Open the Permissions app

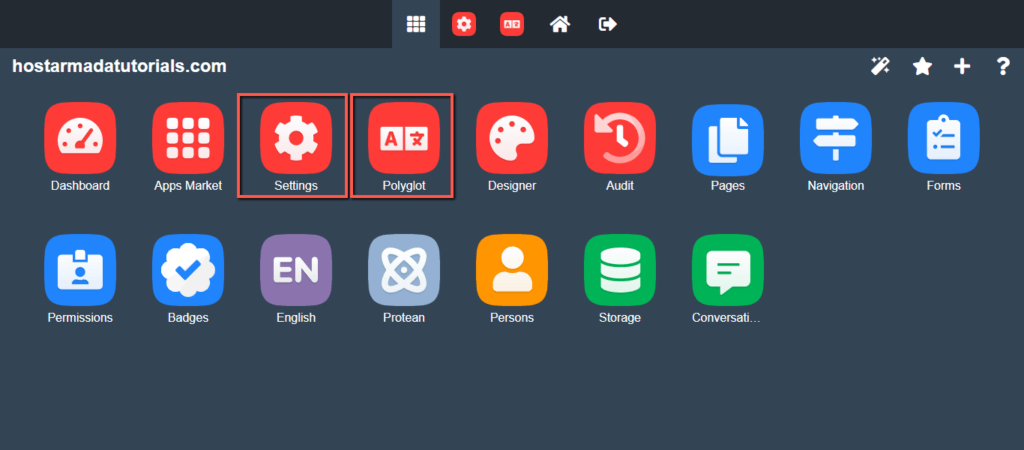pyautogui.click(x=80, y=270)
